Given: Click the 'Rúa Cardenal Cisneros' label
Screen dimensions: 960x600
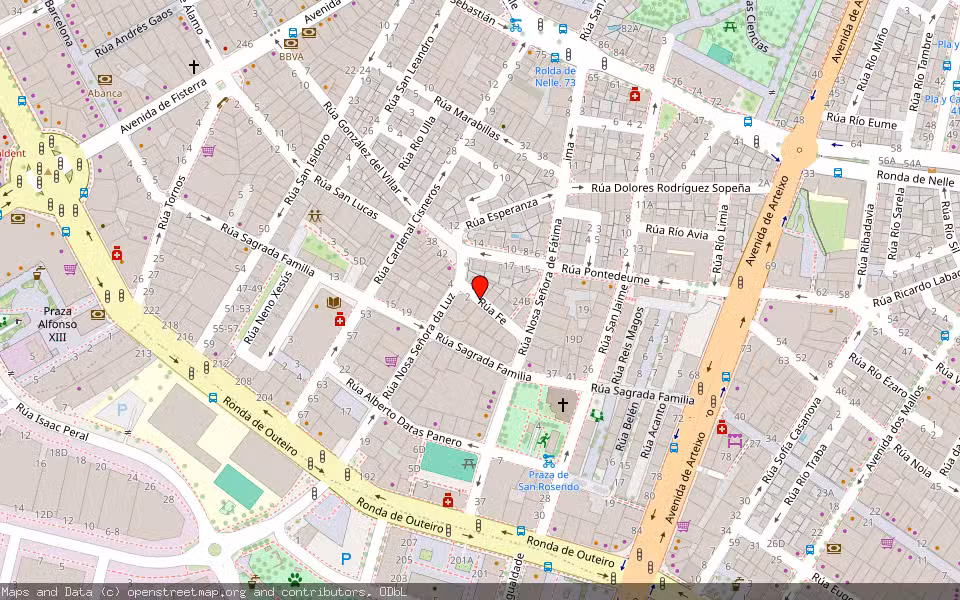Looking at the screenshot, I should tap(407, 234).
